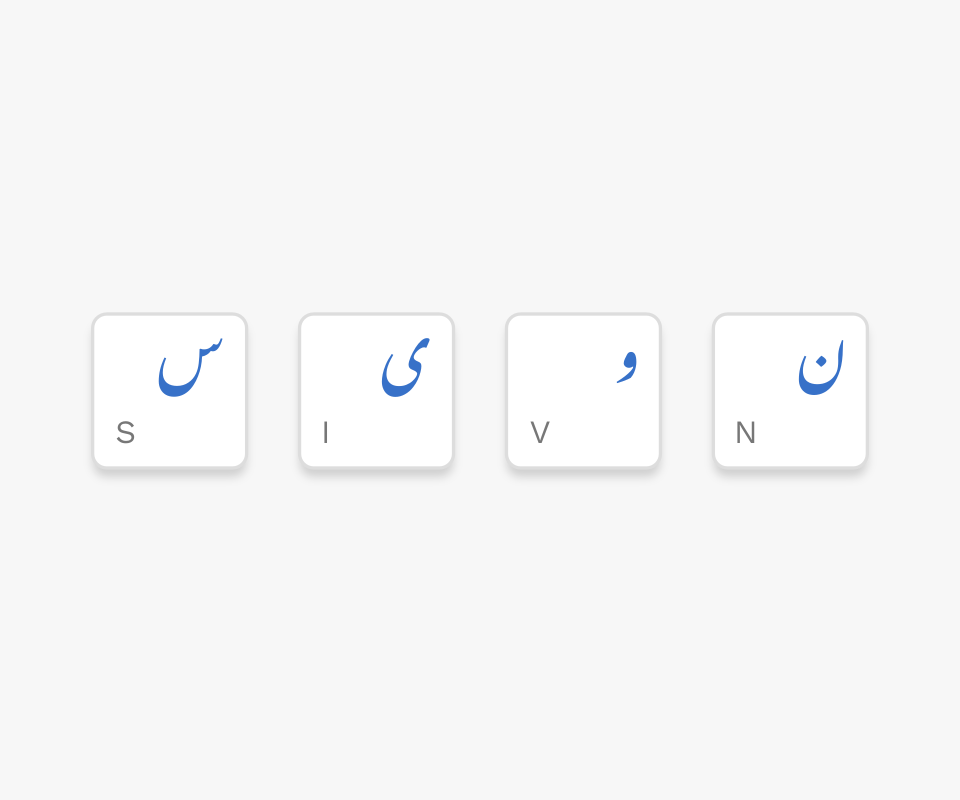
Task: Choose the key with the dotted letter ن
Action: pos(790,391)
